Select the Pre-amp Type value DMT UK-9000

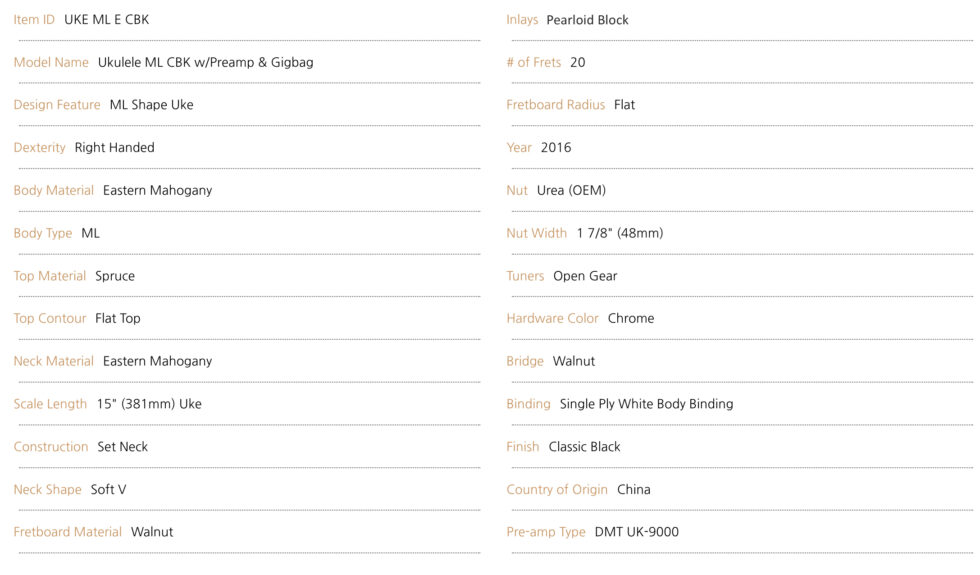coord(637,532)
